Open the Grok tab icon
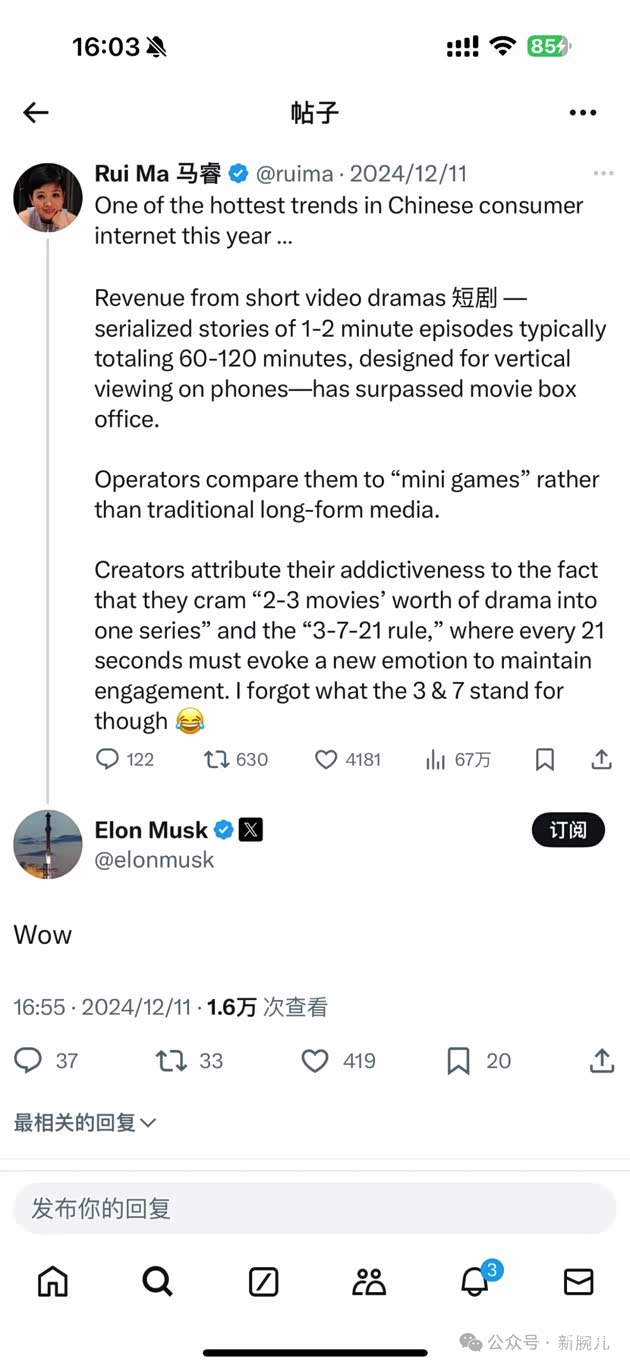 pos(263,1281)
